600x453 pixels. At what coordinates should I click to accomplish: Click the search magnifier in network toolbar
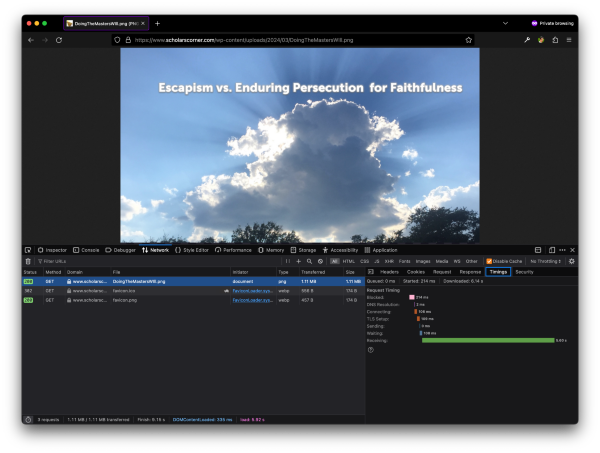pos(309,261)
